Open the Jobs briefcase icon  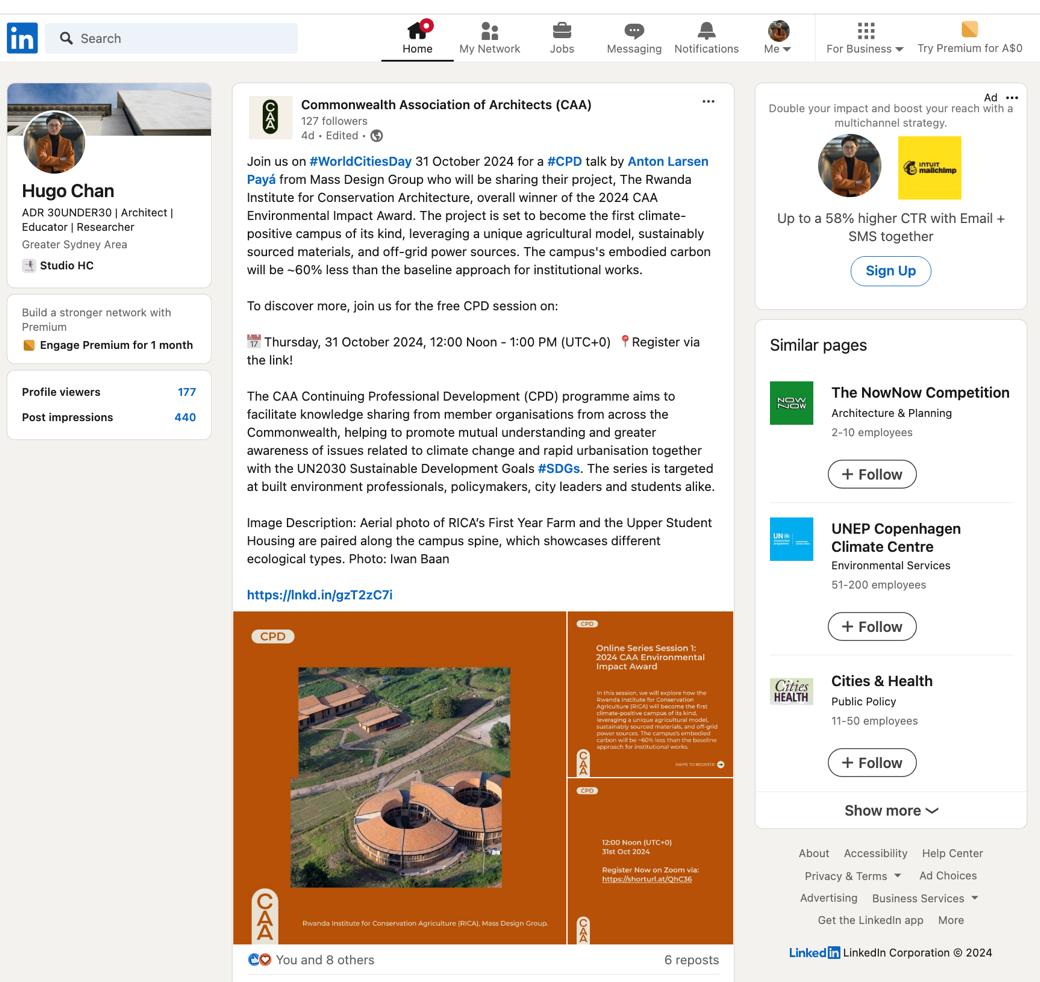562,31
